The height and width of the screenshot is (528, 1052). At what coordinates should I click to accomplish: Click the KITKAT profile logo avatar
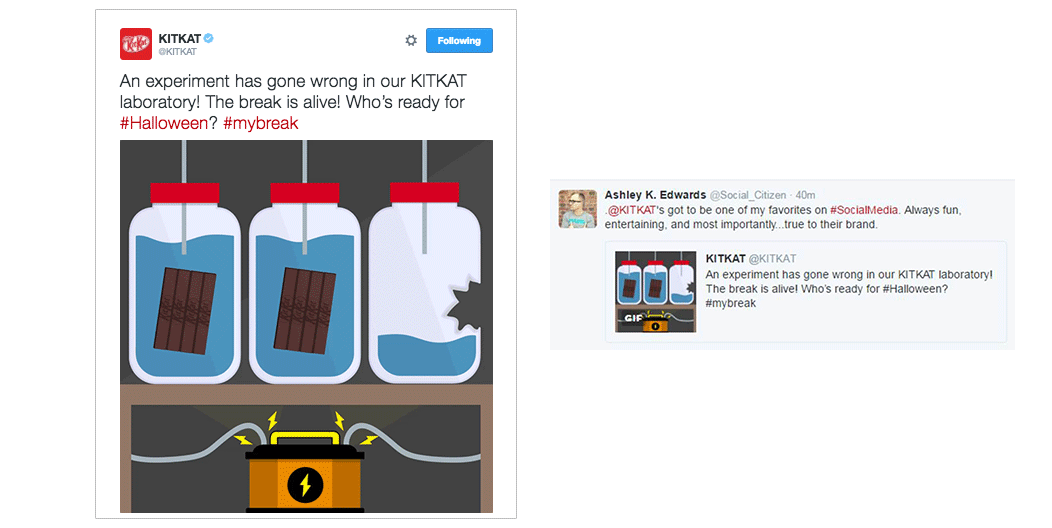[x=136, y=44]
